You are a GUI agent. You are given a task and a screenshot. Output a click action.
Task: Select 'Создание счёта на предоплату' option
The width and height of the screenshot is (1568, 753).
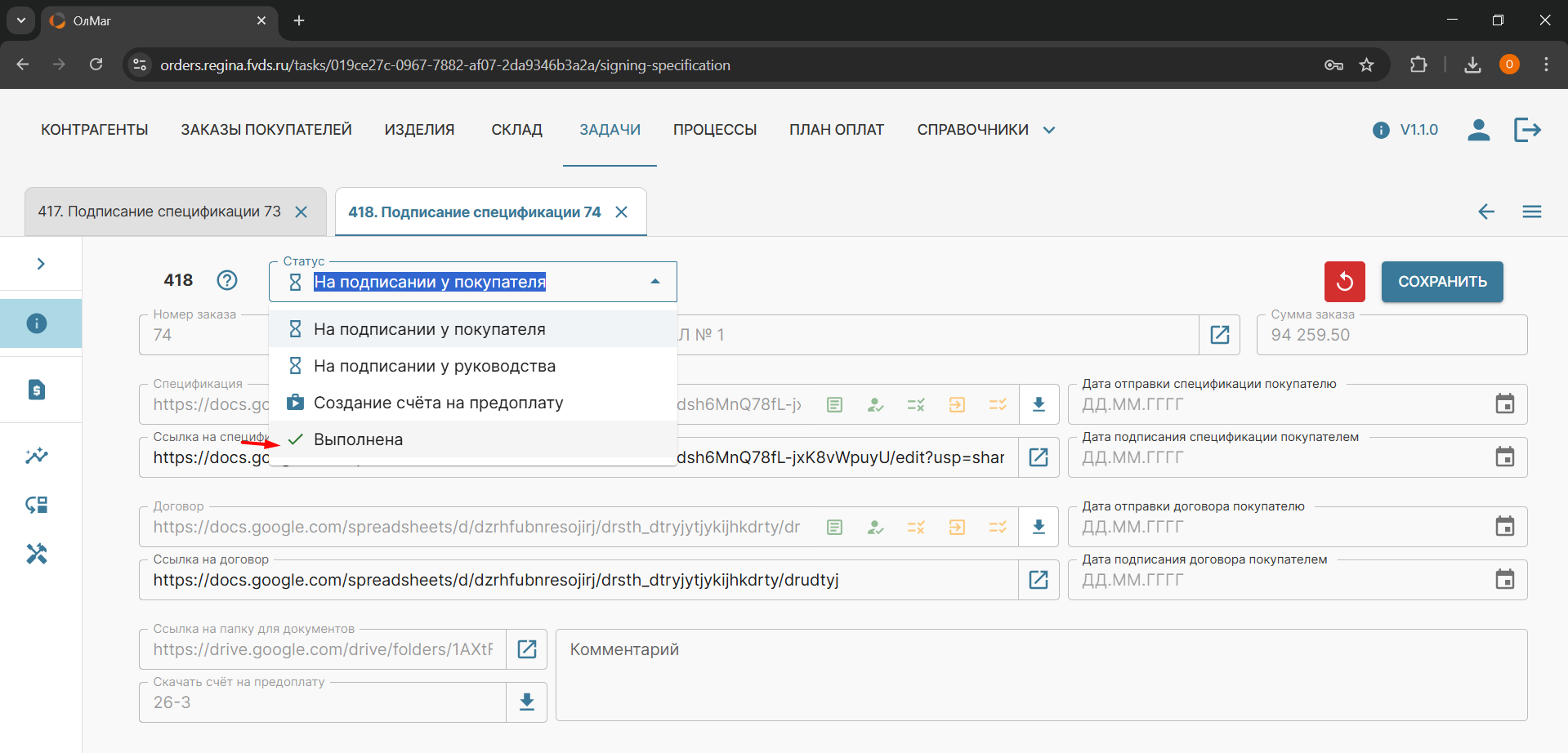tap(438, 403)
